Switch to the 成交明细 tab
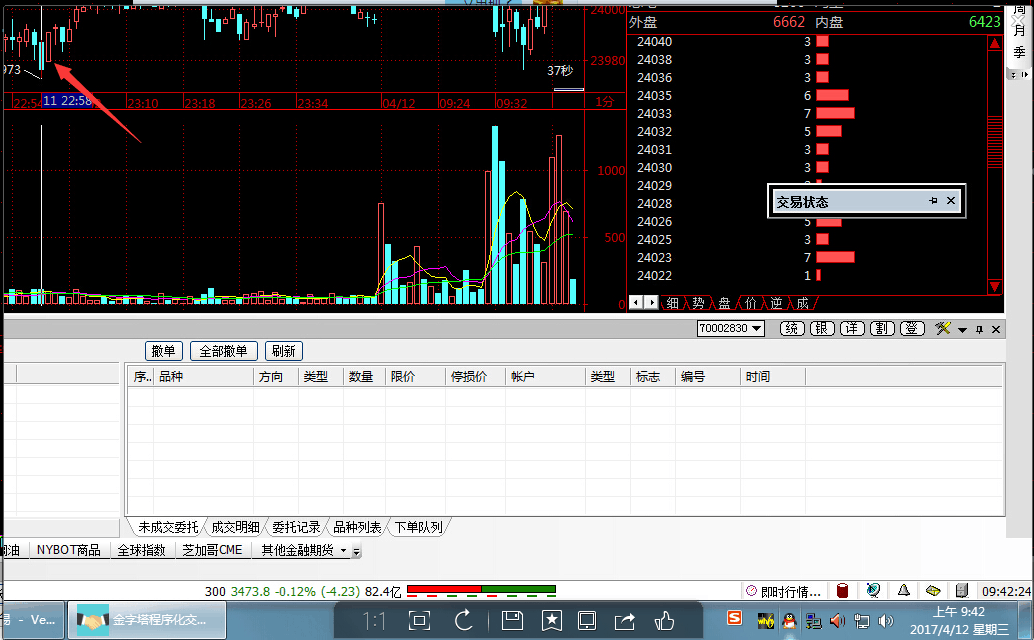 [235, 527]
